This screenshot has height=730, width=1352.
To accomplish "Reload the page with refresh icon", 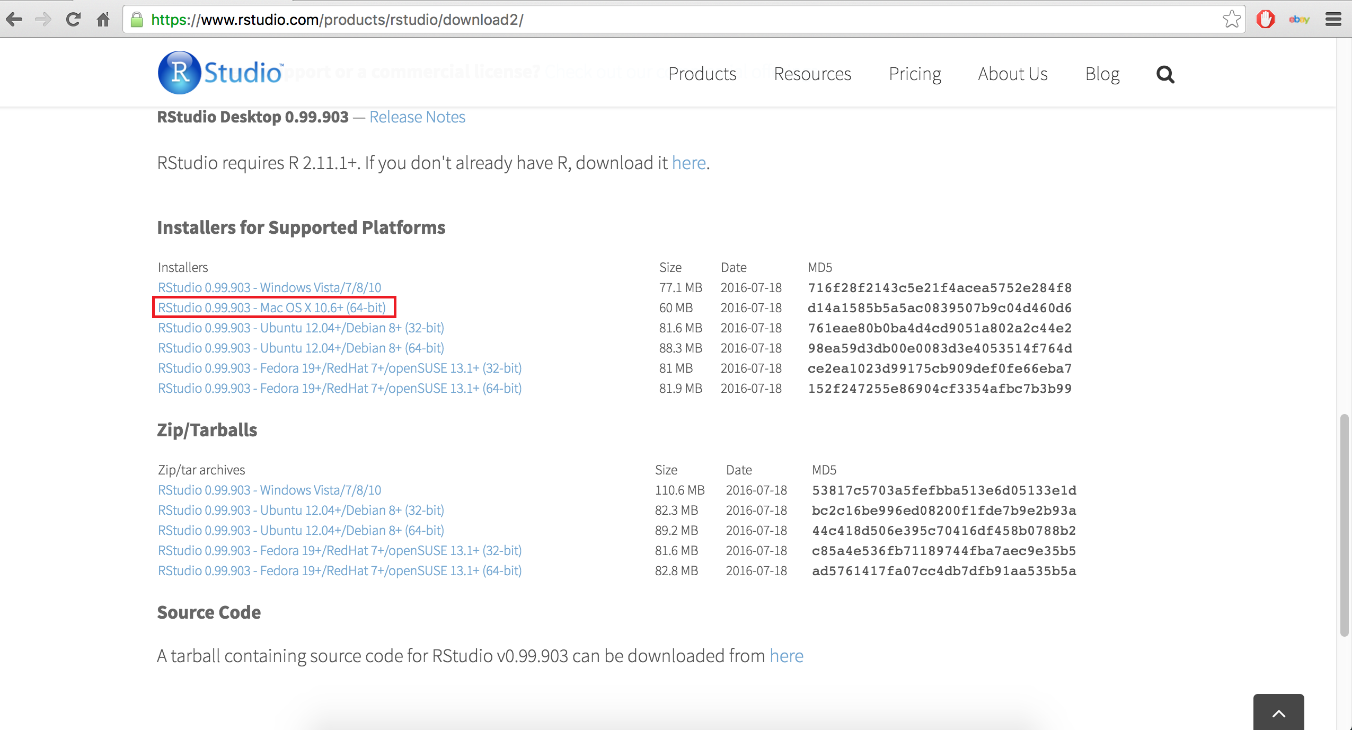I will 73,19.
